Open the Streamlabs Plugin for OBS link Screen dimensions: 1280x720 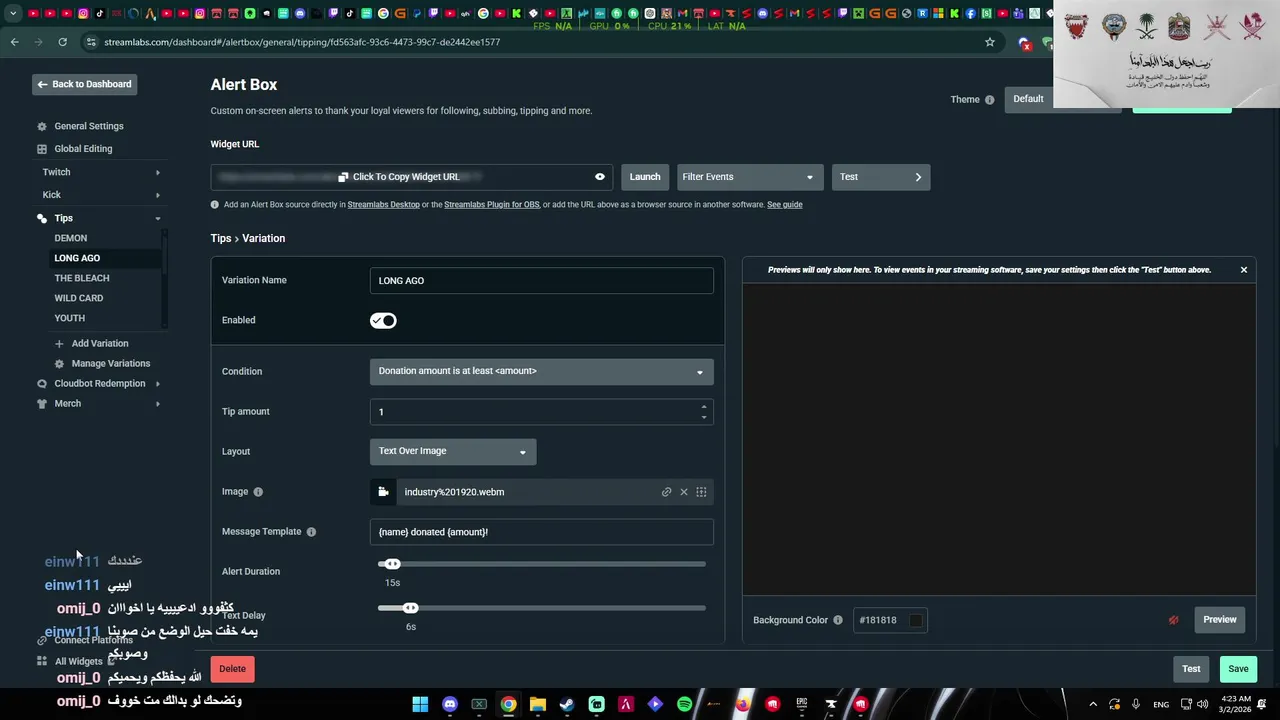click(492, 205)
